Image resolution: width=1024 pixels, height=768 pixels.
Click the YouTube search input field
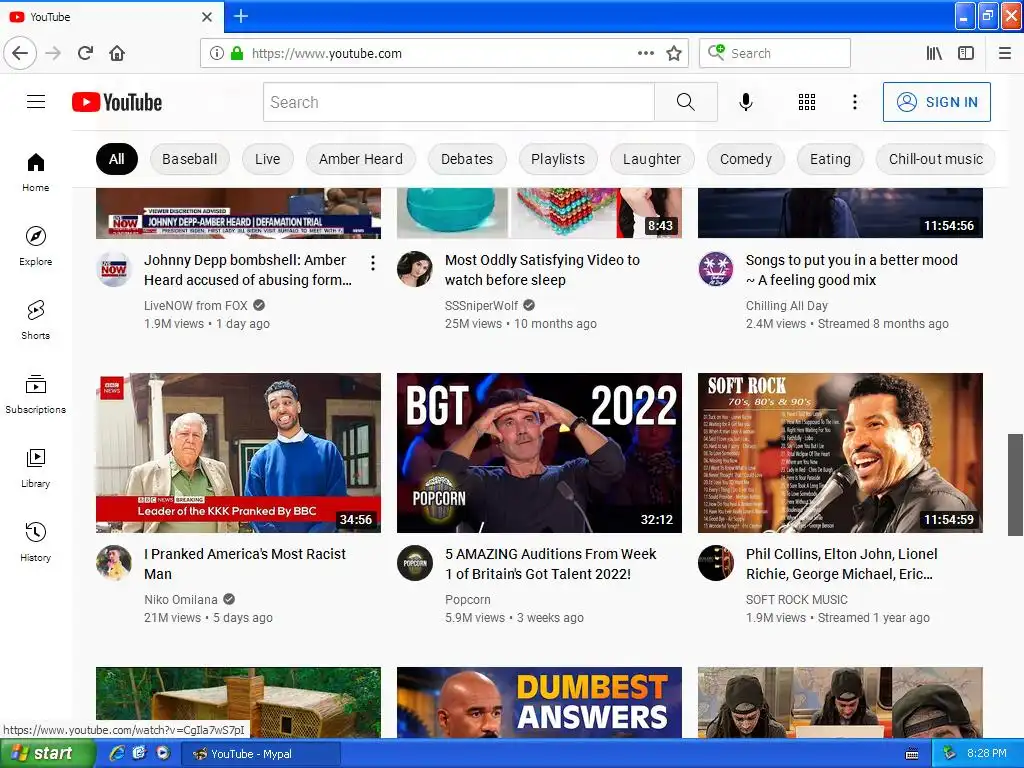(459, 102)
